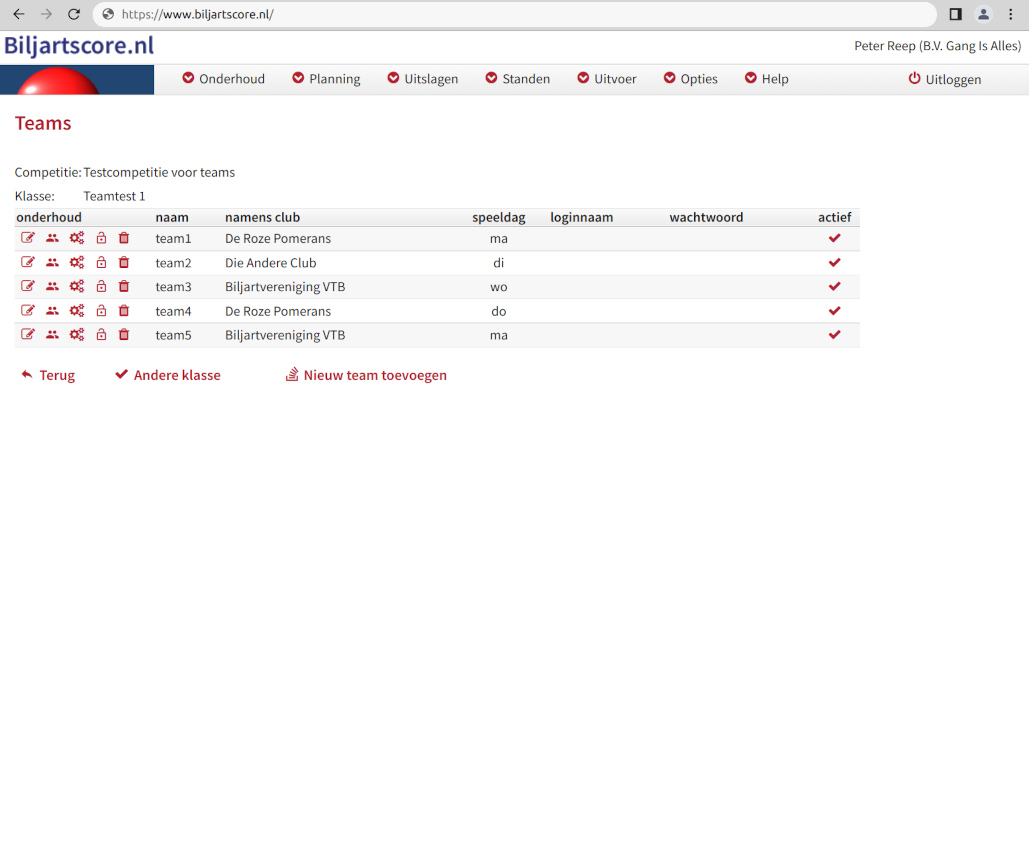Click the browser address bar
This screenshot has height=843, width=1029.
(520, 15)
